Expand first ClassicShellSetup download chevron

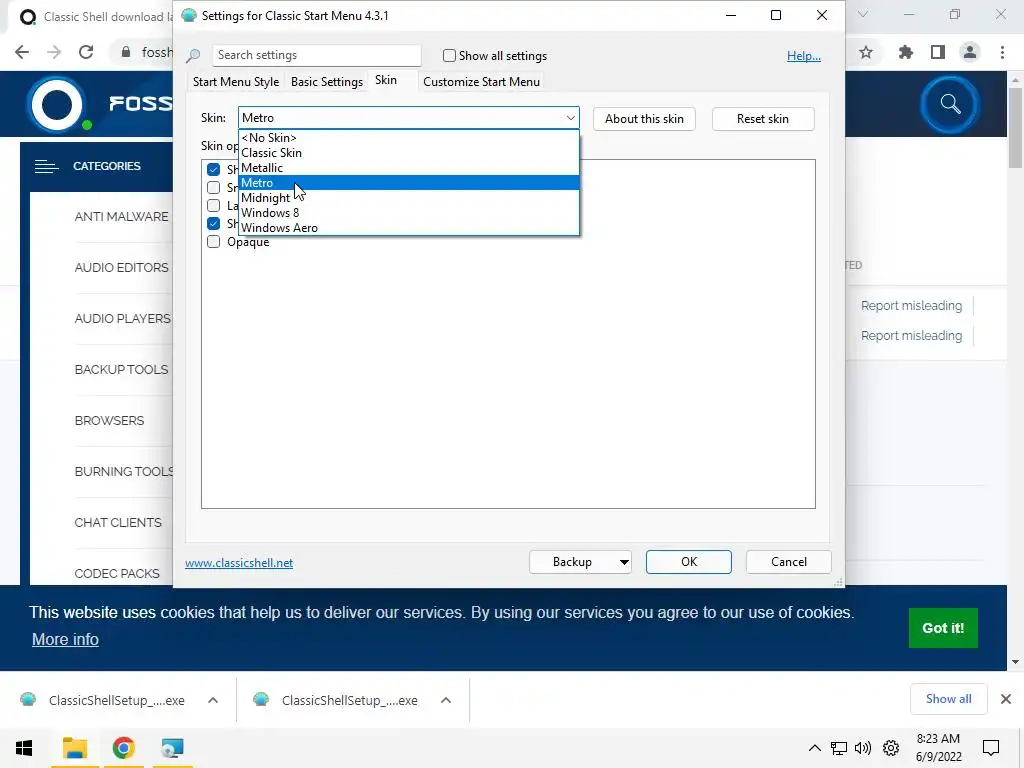pos(213,700)
